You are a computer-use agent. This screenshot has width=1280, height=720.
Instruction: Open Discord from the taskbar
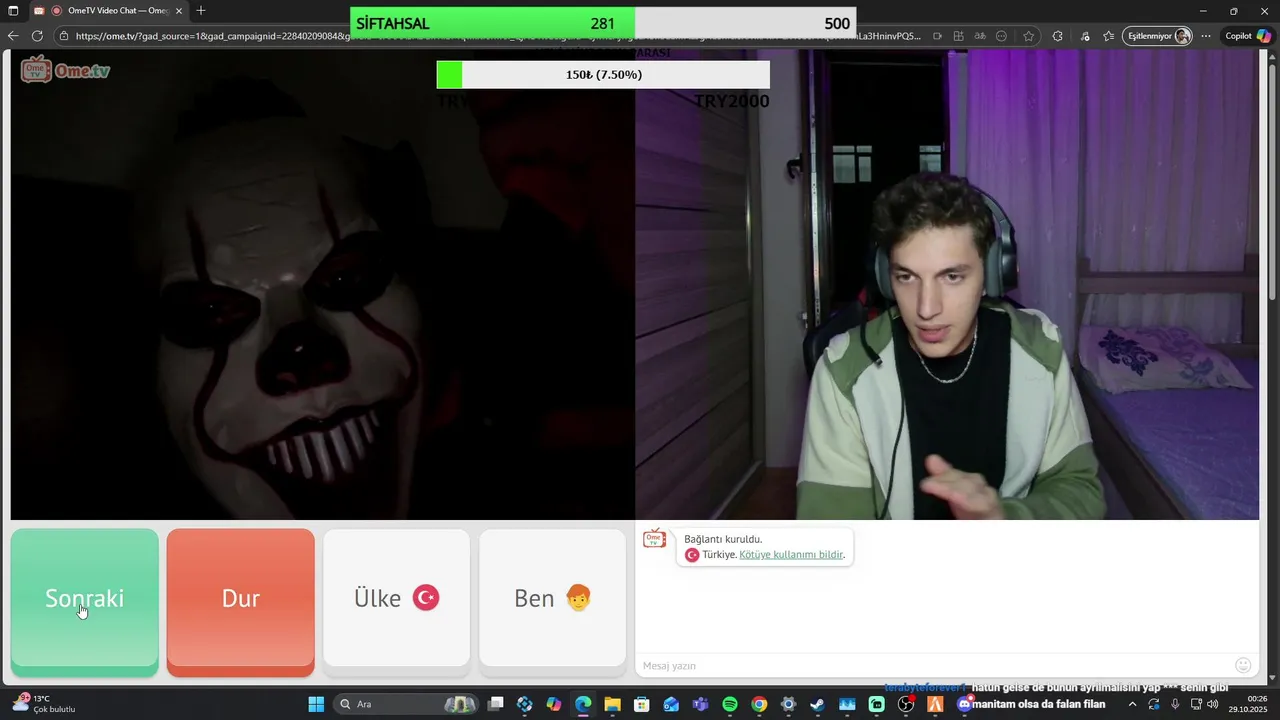[964, 704]
